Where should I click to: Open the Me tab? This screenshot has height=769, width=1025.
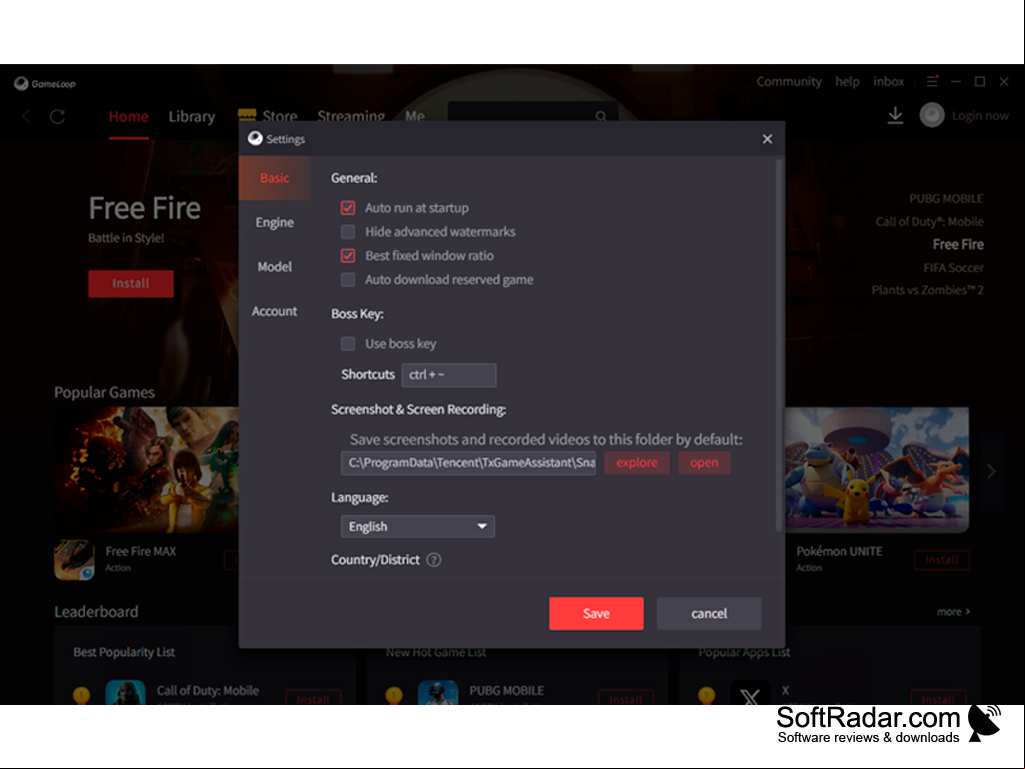point(414,115)
